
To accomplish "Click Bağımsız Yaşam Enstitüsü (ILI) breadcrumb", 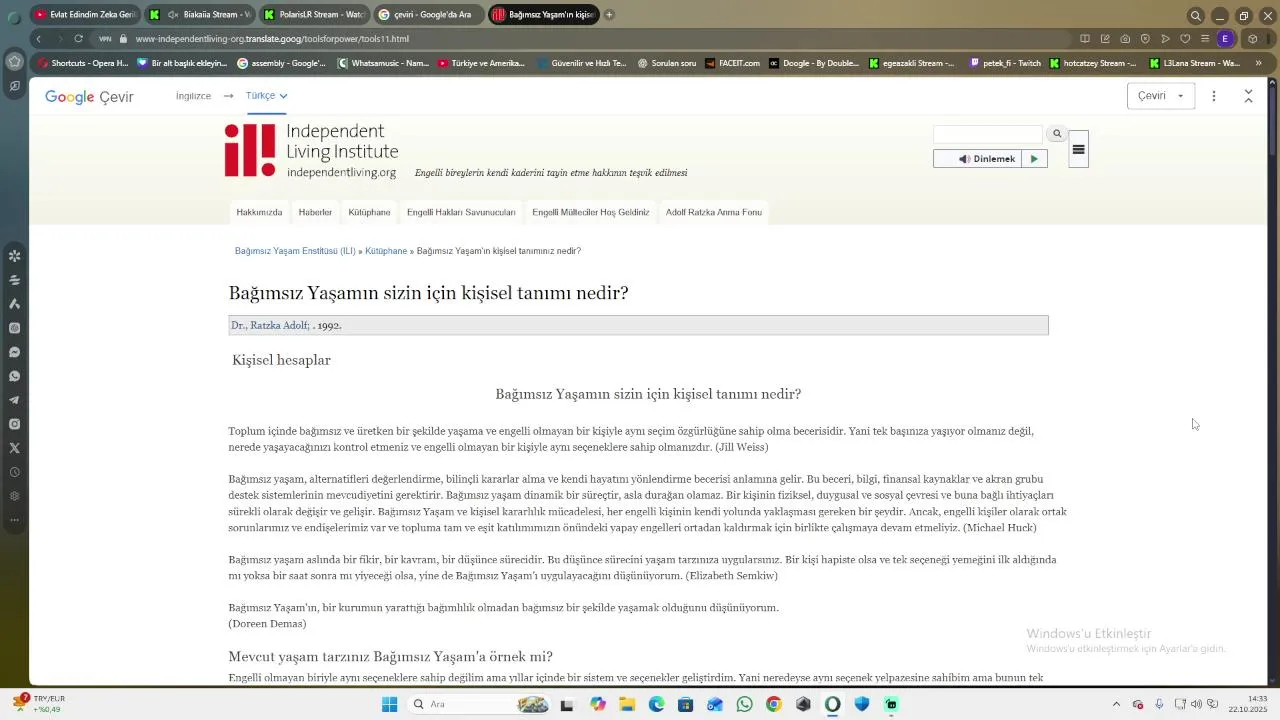I will point(295,251).
